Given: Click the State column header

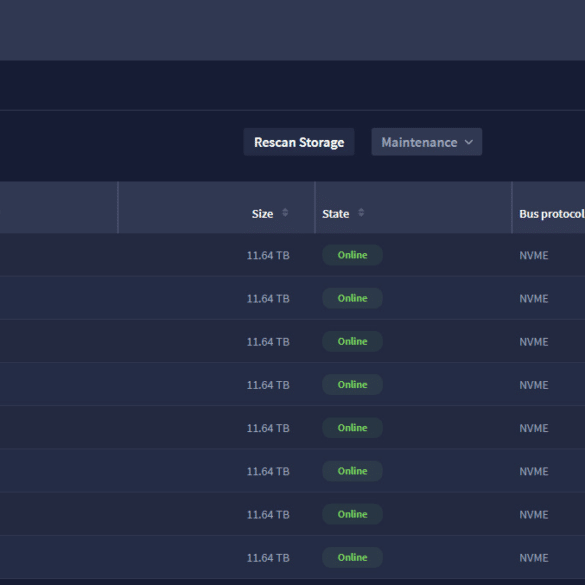Looking at the screenshot, I should [413, 208].
